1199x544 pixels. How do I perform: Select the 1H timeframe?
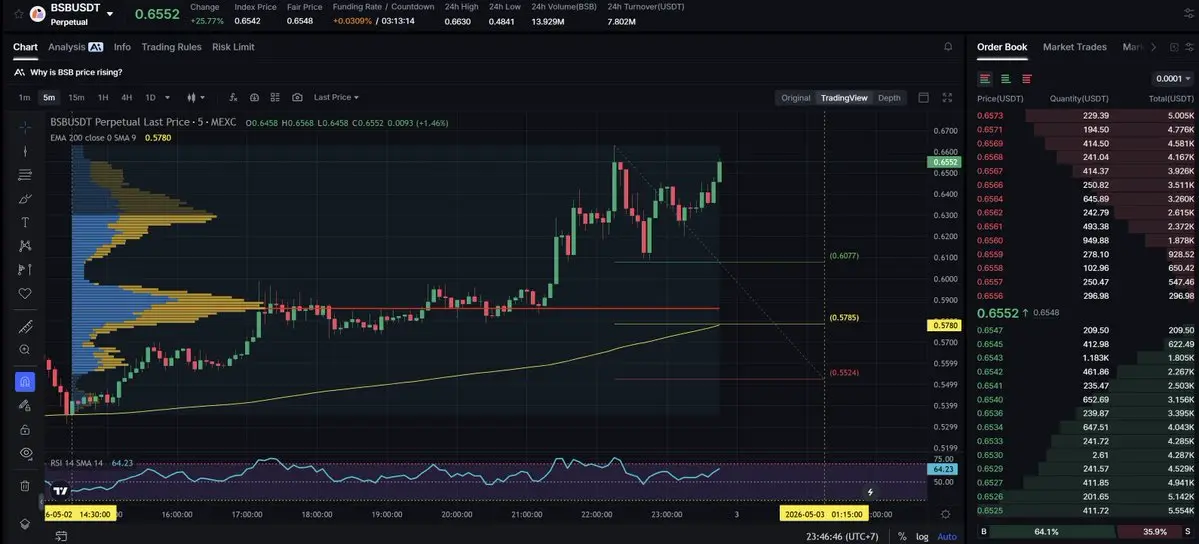click(x=102, y=97)
